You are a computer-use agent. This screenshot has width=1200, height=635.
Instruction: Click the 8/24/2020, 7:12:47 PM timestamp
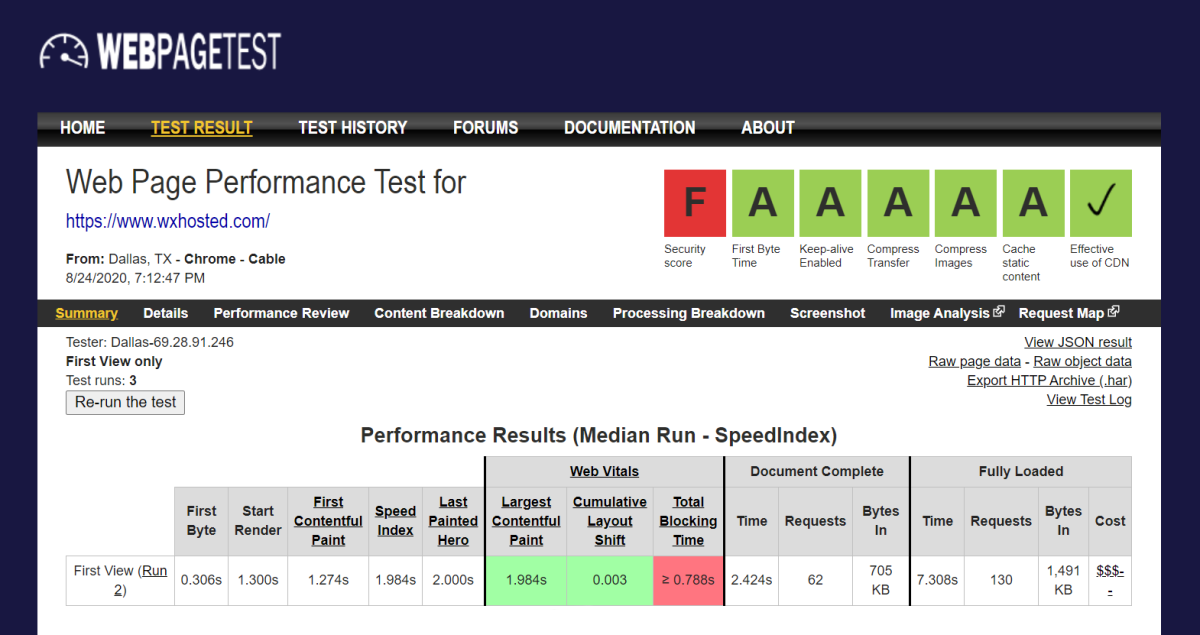click(x=136, y=278)
